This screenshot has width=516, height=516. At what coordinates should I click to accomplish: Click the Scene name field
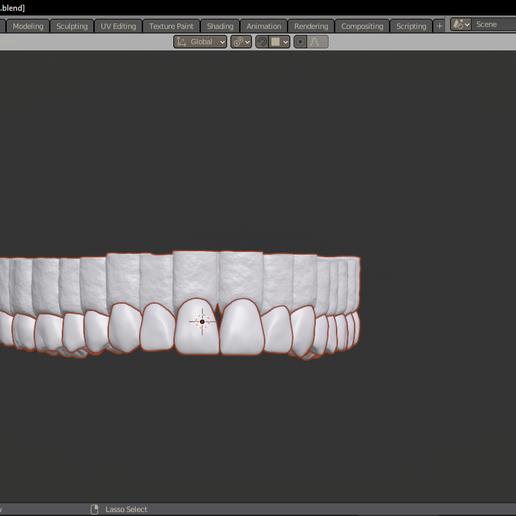pyautogui.click(x=494, y=24)
